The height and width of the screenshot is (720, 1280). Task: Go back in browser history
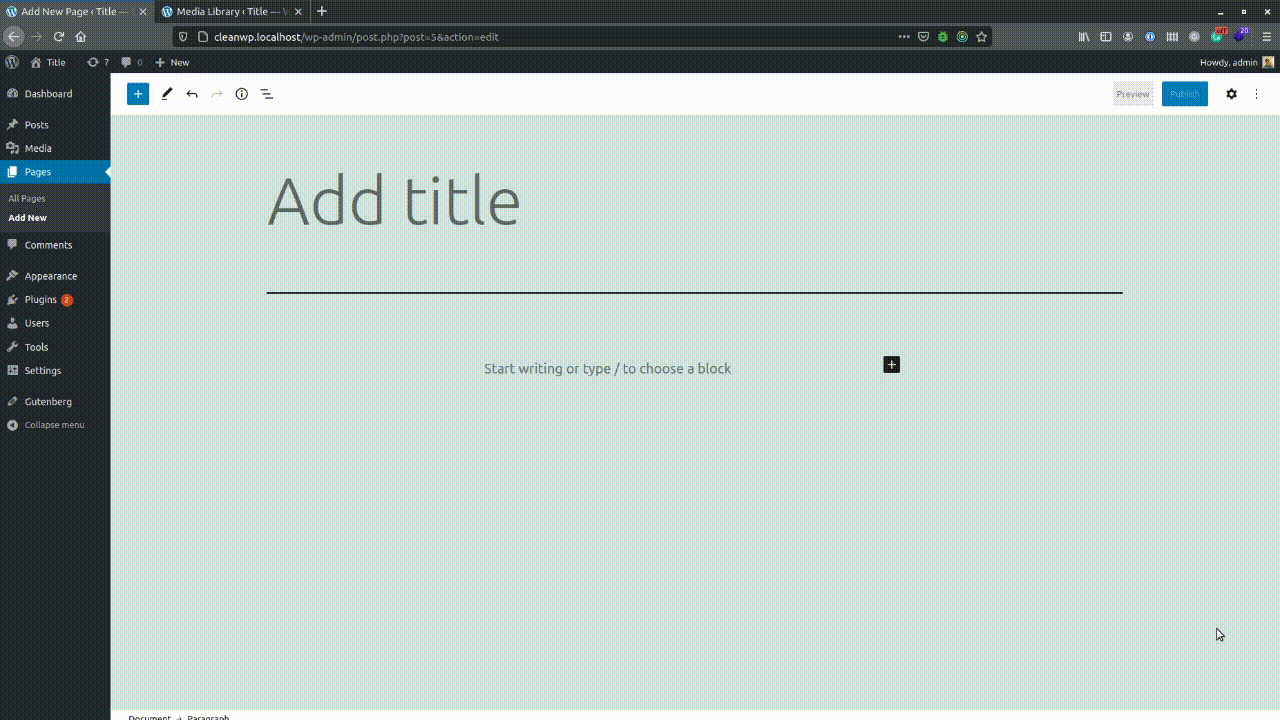14,37
